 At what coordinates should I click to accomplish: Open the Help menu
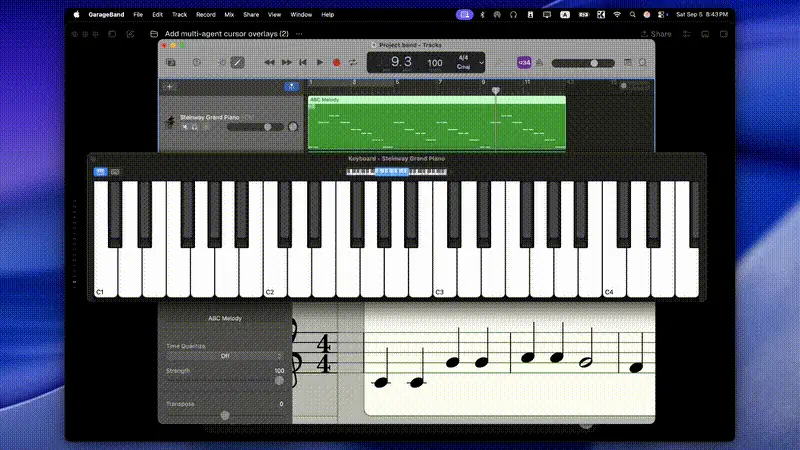tap(328, 15)
